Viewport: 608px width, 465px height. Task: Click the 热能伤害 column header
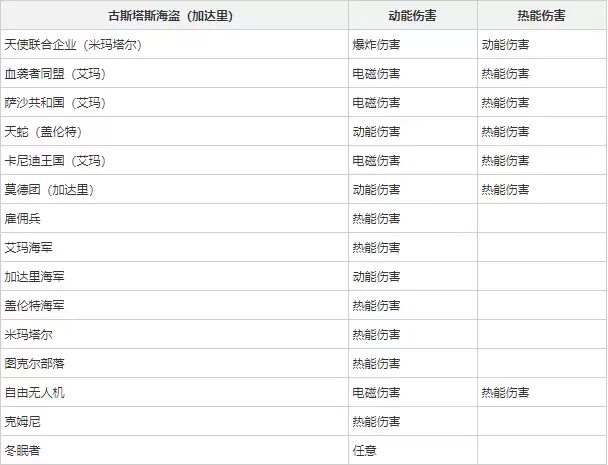pyautogui.click(x=541, y=16)
